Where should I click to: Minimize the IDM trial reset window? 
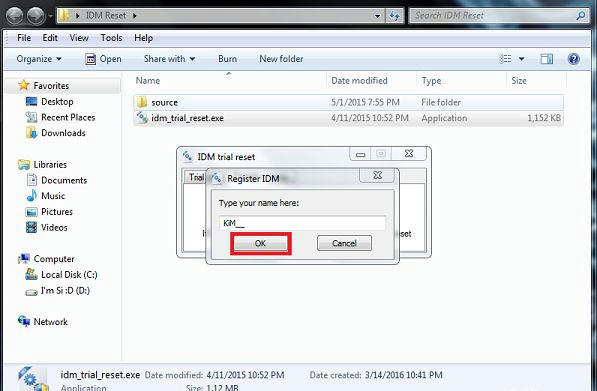(360, 154)
